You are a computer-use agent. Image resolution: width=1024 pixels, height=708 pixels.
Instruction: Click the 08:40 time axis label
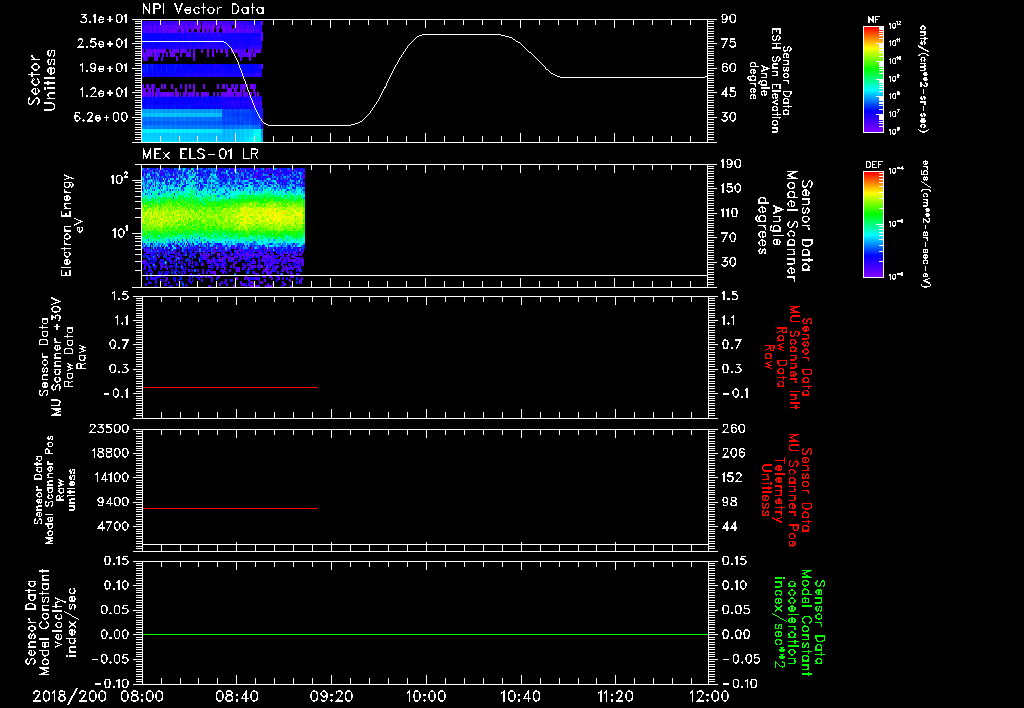click(236, 696)
